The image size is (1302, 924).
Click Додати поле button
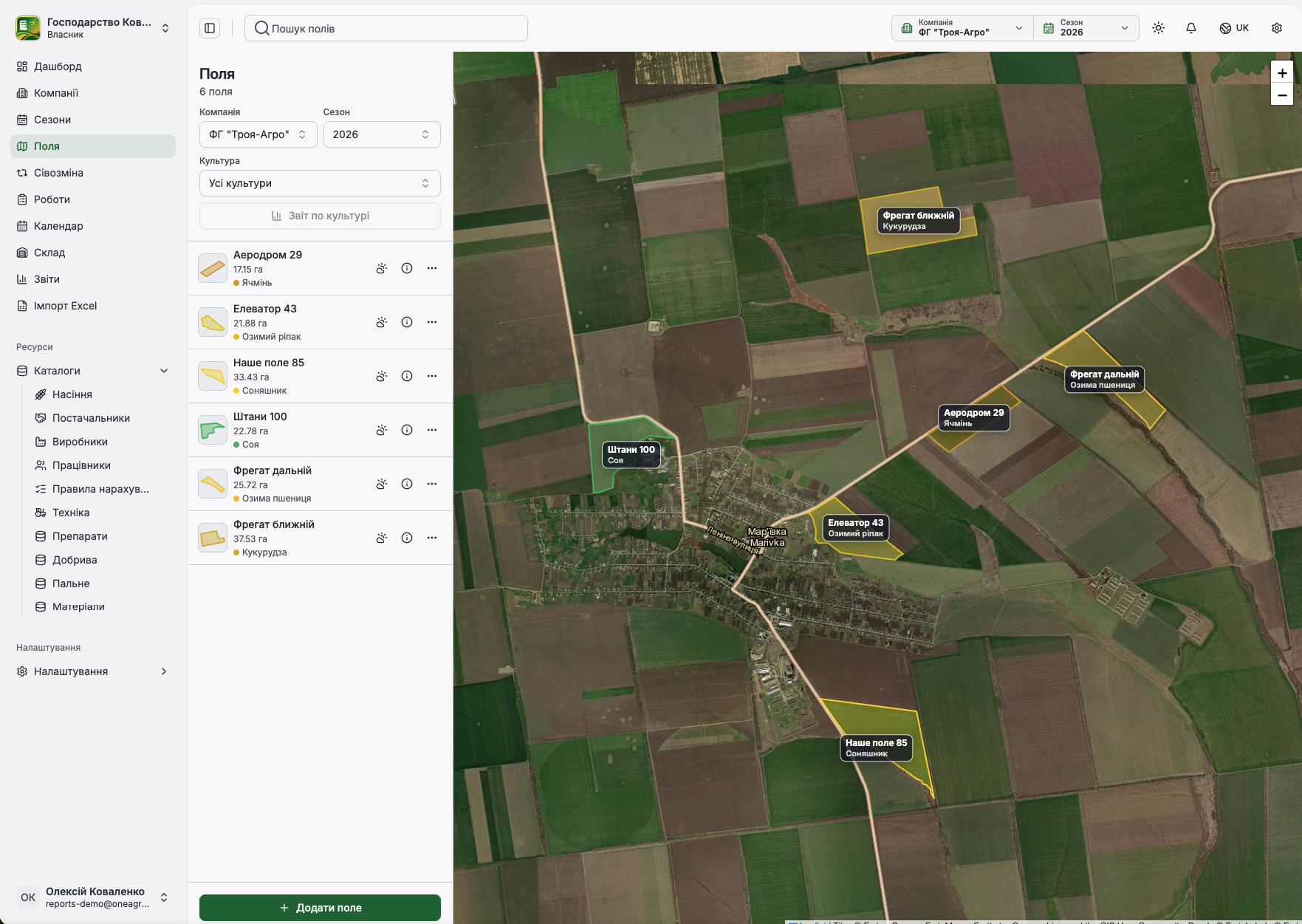pyautogui.click(x=320, y=908)
